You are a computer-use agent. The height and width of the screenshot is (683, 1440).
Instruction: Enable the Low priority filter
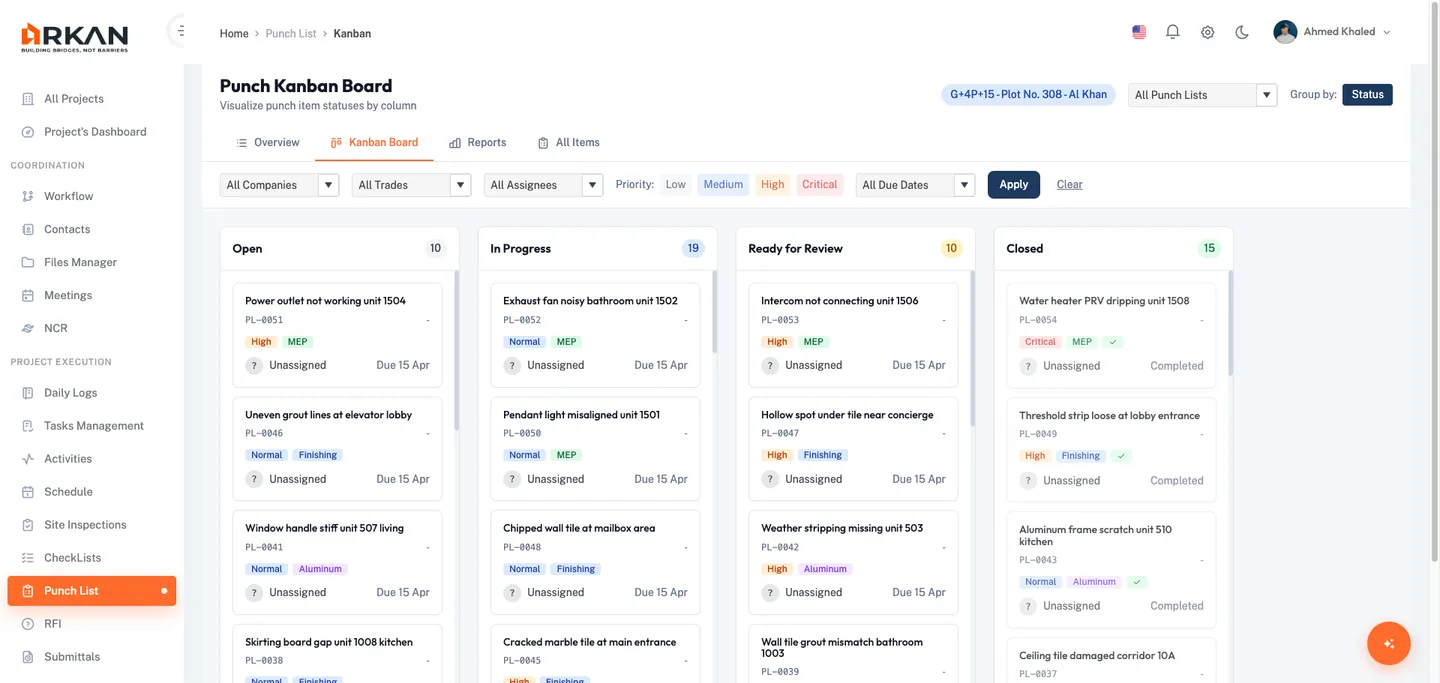click(x=675, y=184)
